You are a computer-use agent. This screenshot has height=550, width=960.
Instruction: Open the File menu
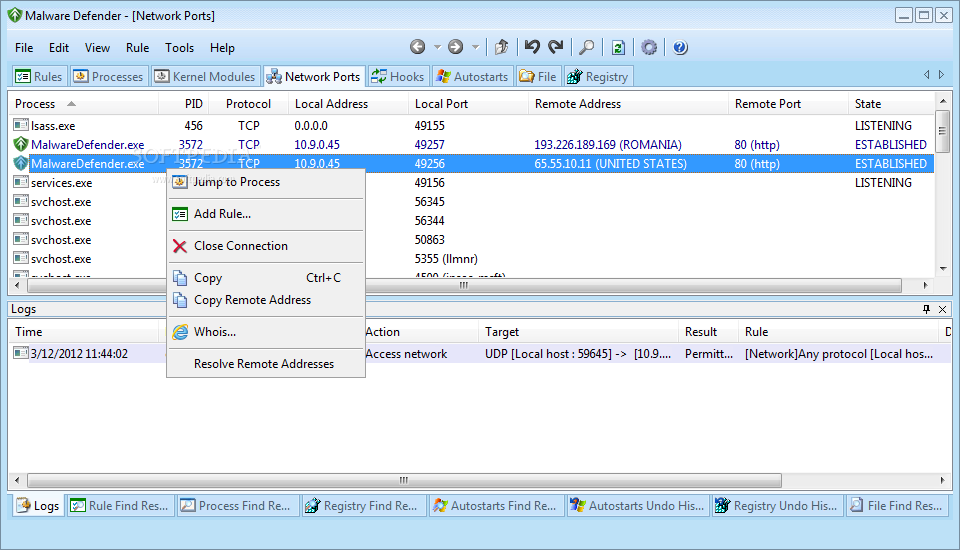click(24, 48)
